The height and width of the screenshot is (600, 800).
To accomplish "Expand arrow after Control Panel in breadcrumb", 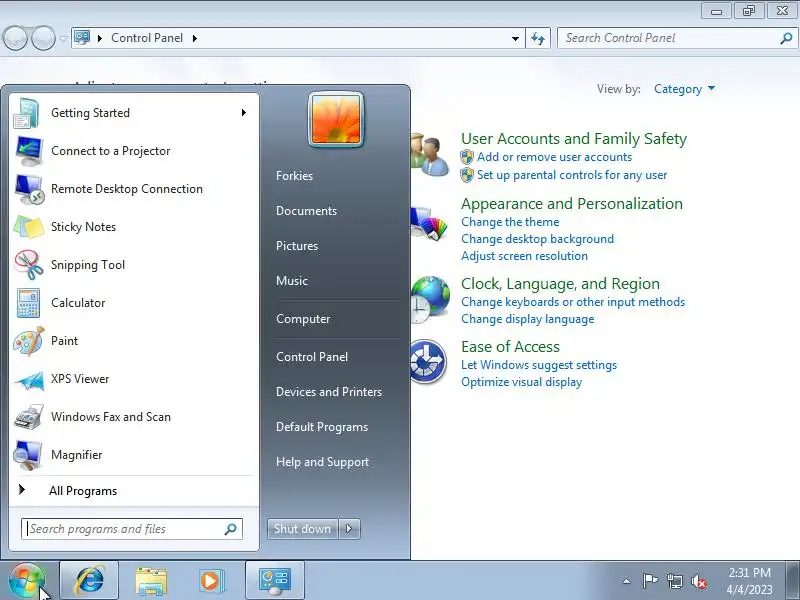I will click(x=194, y=38).
